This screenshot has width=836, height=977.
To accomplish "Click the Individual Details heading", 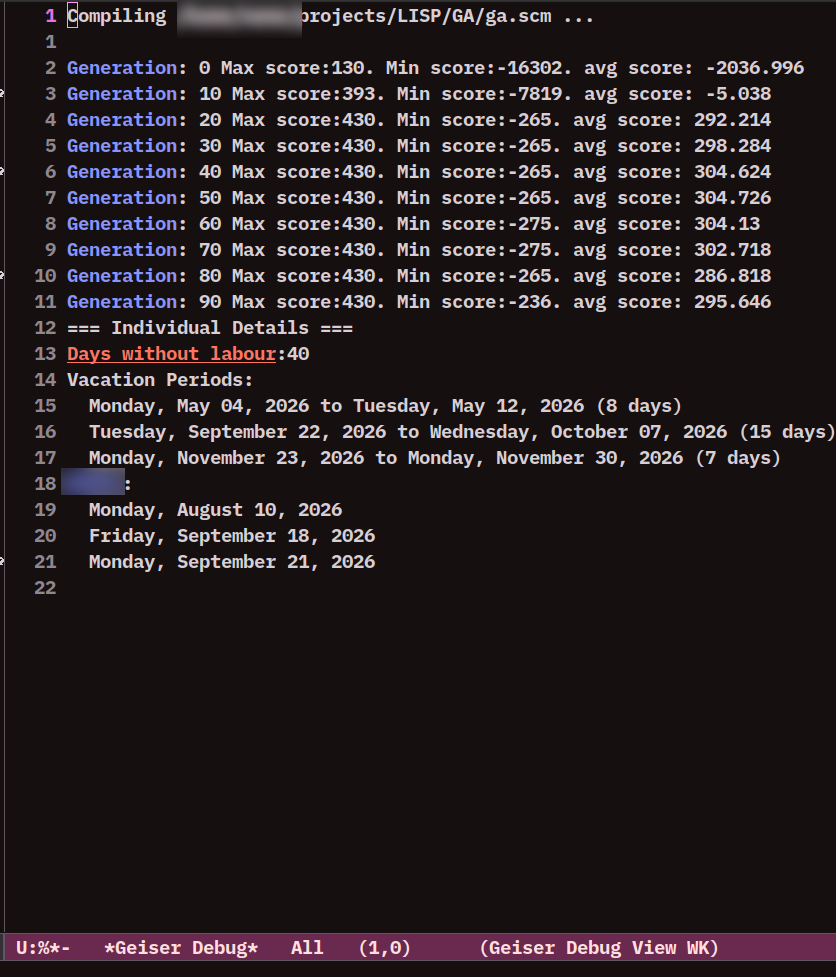I will tap(210, 328).
